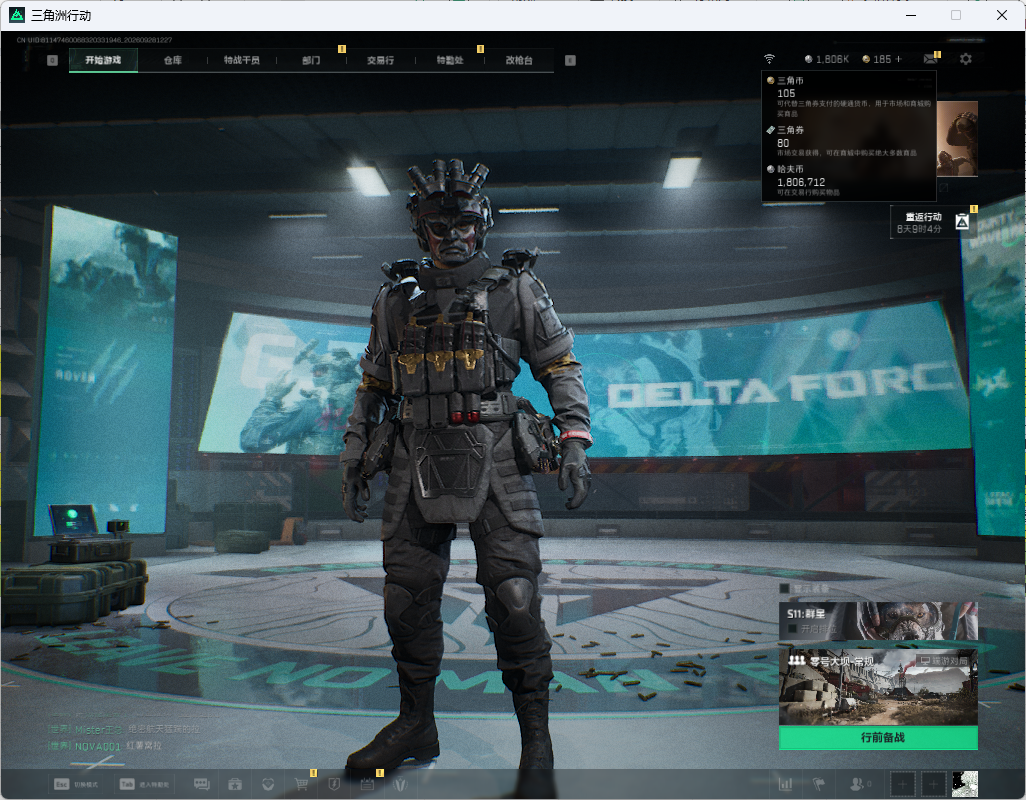Open the 开始游戏 tab
Screen dimensions: 1026x800
[103, 60]
